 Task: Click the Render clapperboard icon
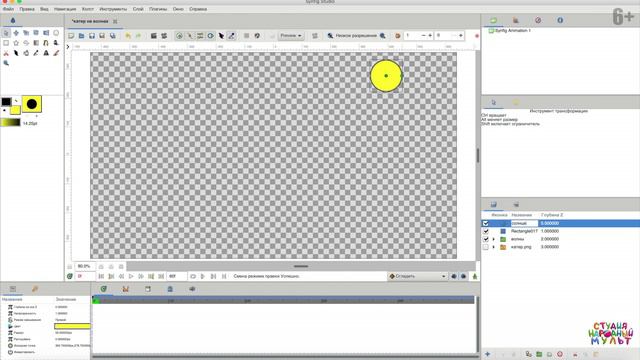pos(153,36)
